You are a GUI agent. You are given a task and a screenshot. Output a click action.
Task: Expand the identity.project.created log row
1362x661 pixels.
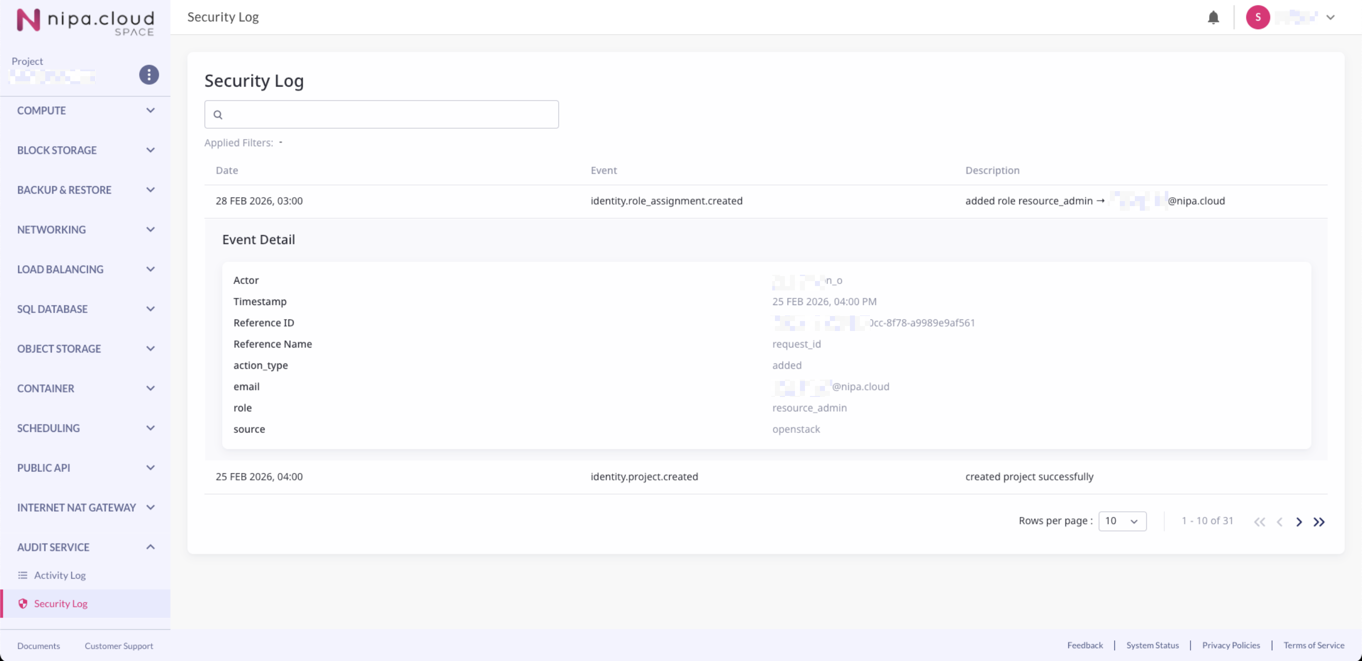(x=644, y=477)
